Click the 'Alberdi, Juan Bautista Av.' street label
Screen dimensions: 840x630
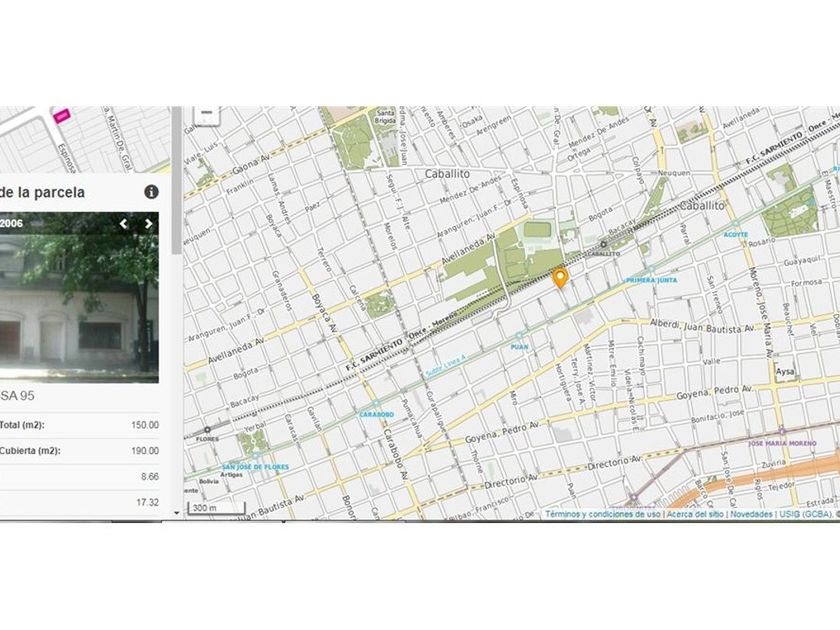pyautogui.click(x=702, y=326)
